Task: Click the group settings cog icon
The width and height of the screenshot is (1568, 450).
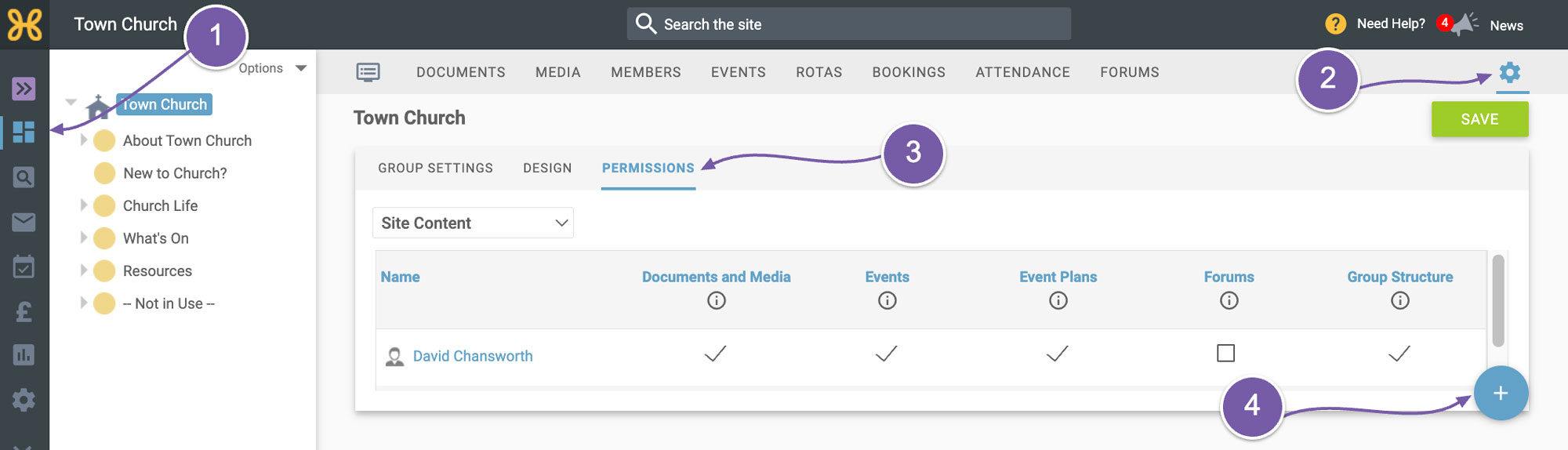Action: 1510,72
